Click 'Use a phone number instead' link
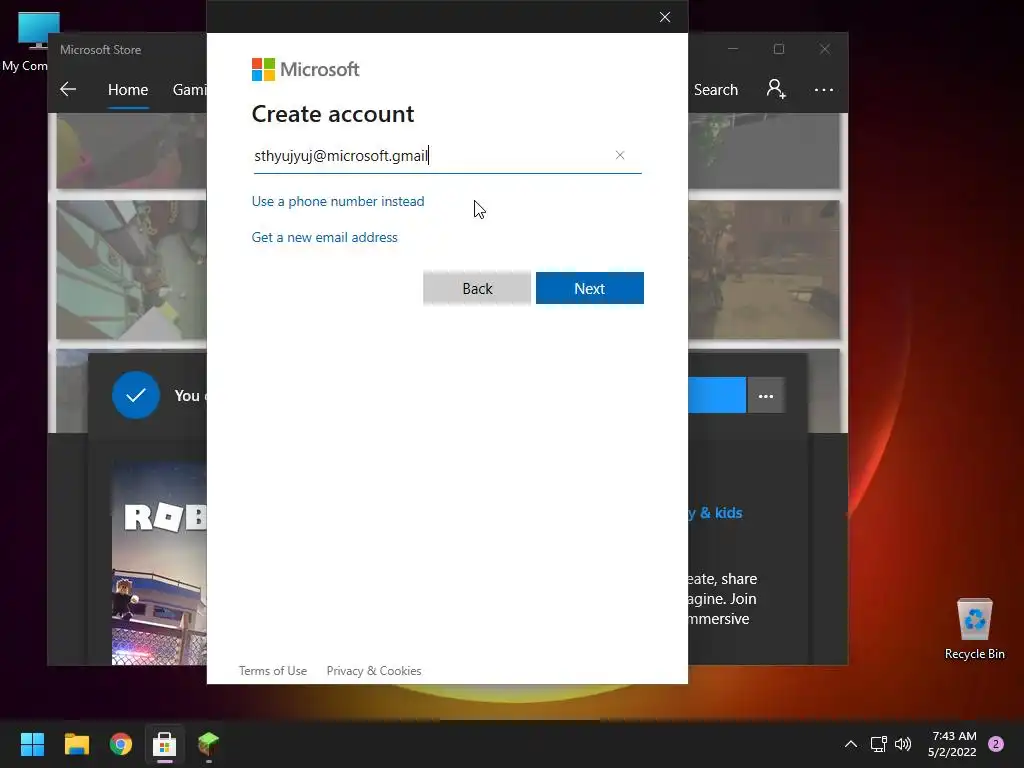This screenshot has height=768, width=1024. (338, 201)
